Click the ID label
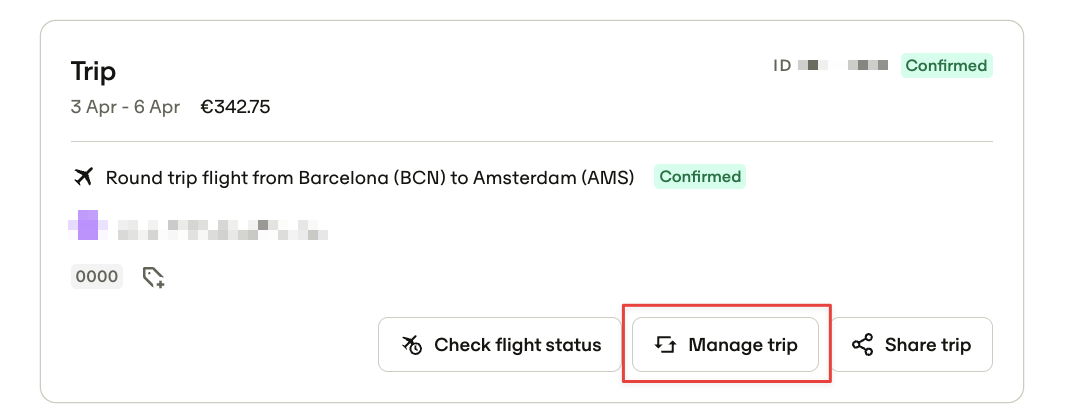The height and width of the screenshot is (419, 1070). pyautogui.click(x=782, y=66)
